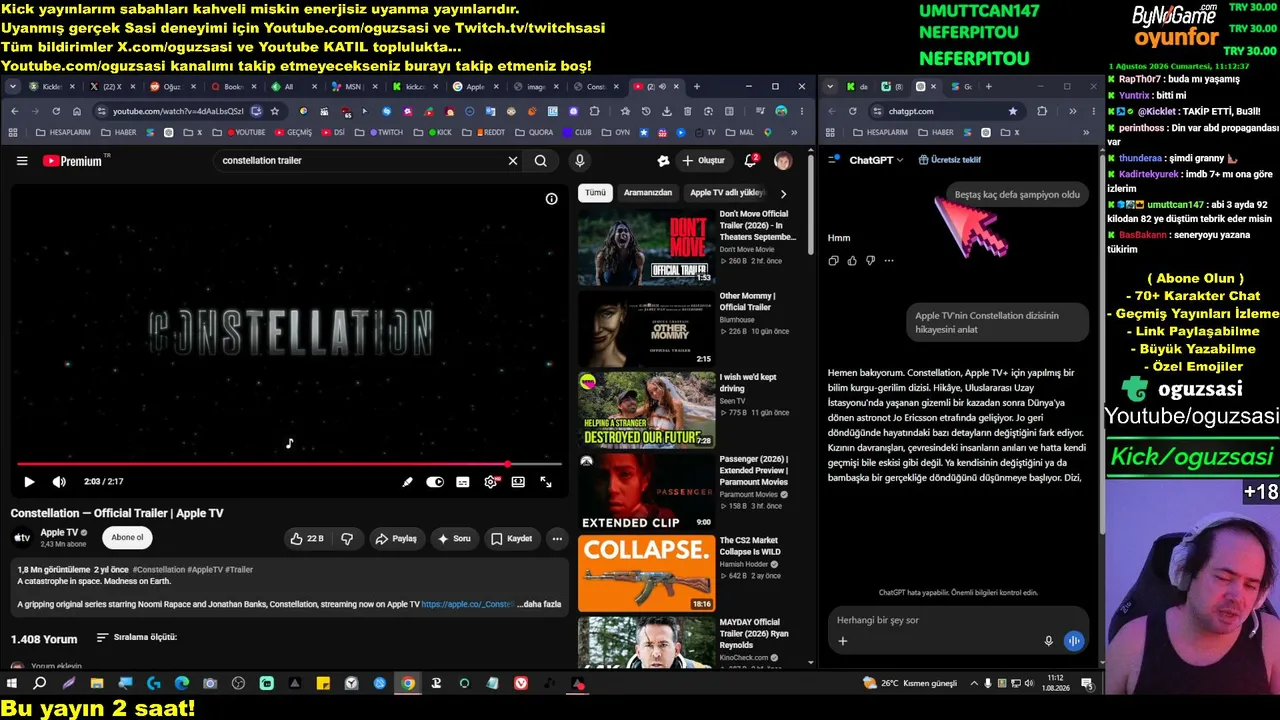This screenshot has width=1280, height=720.
Task: Start ChatGPT voice mode button
Action: pos(1074,641)
